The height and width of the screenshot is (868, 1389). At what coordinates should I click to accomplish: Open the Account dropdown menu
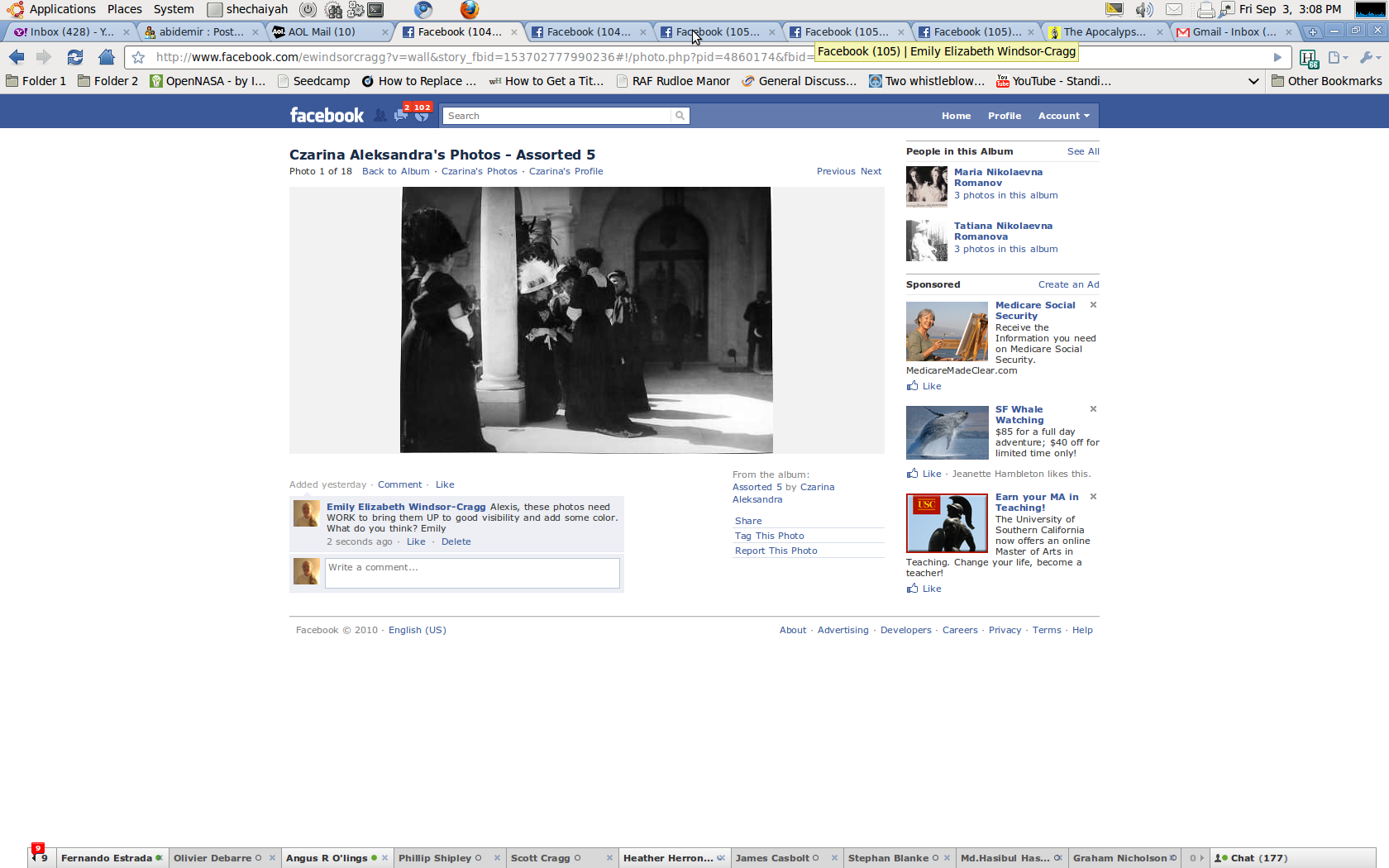pos(1063,116)
